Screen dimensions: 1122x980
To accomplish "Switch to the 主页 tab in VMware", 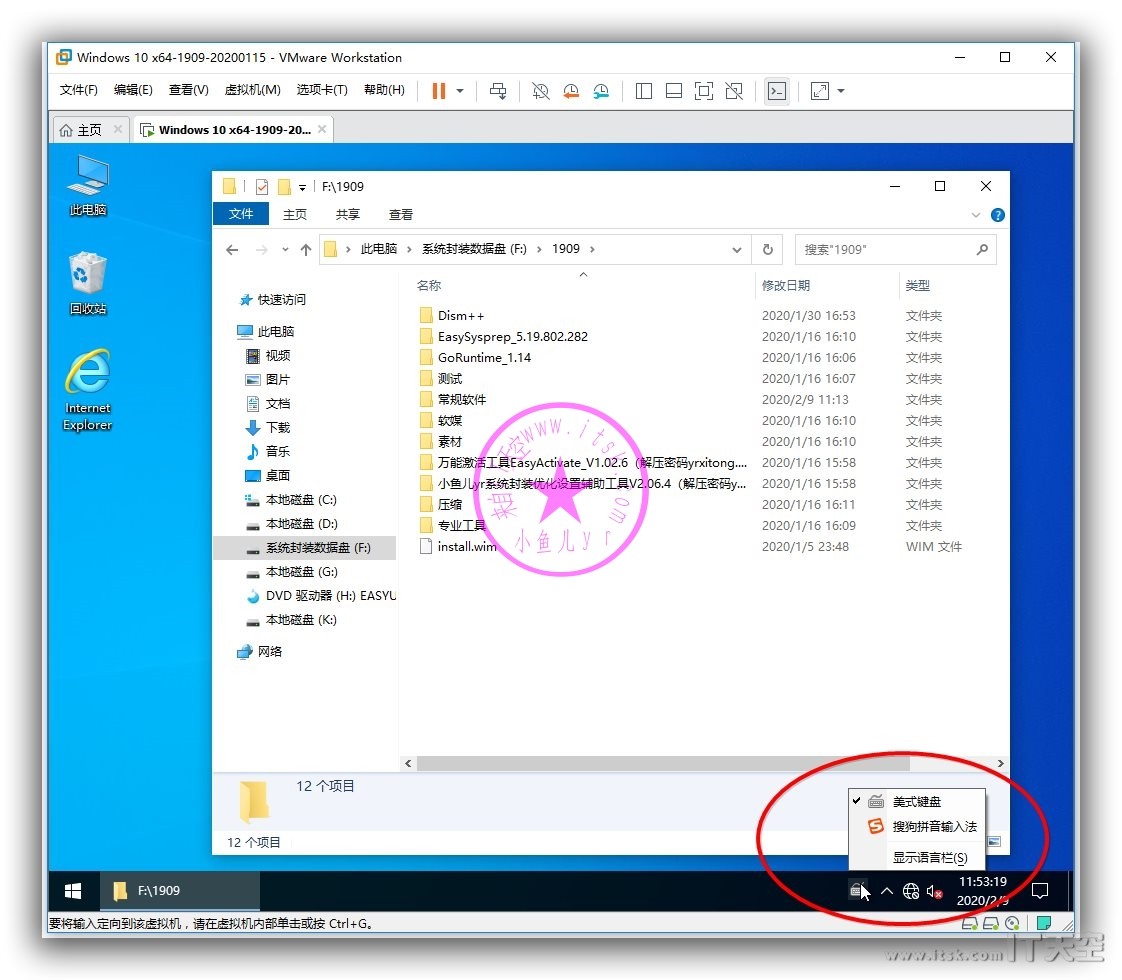I will coord(89,130).
